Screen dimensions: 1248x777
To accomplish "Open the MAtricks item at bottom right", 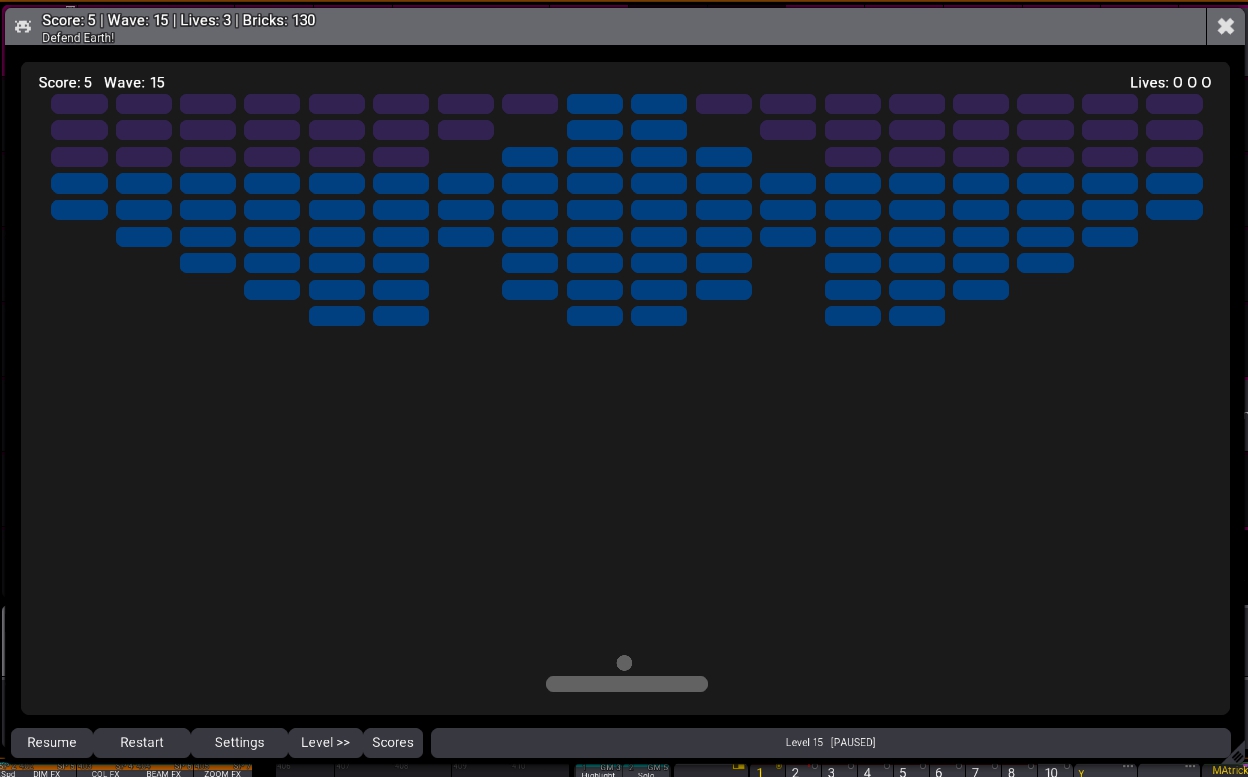I will coord(1227,770).
